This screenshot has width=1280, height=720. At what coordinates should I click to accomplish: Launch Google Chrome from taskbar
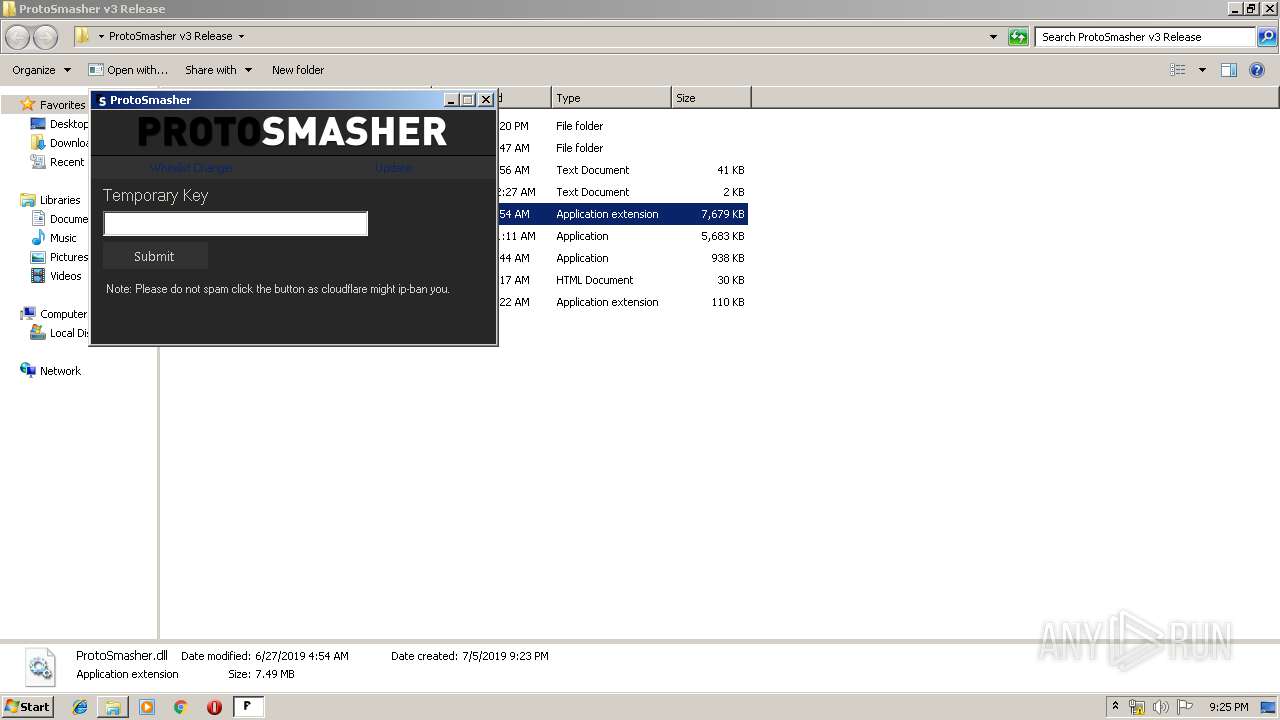pyautogui.click(x=180, y=707)
